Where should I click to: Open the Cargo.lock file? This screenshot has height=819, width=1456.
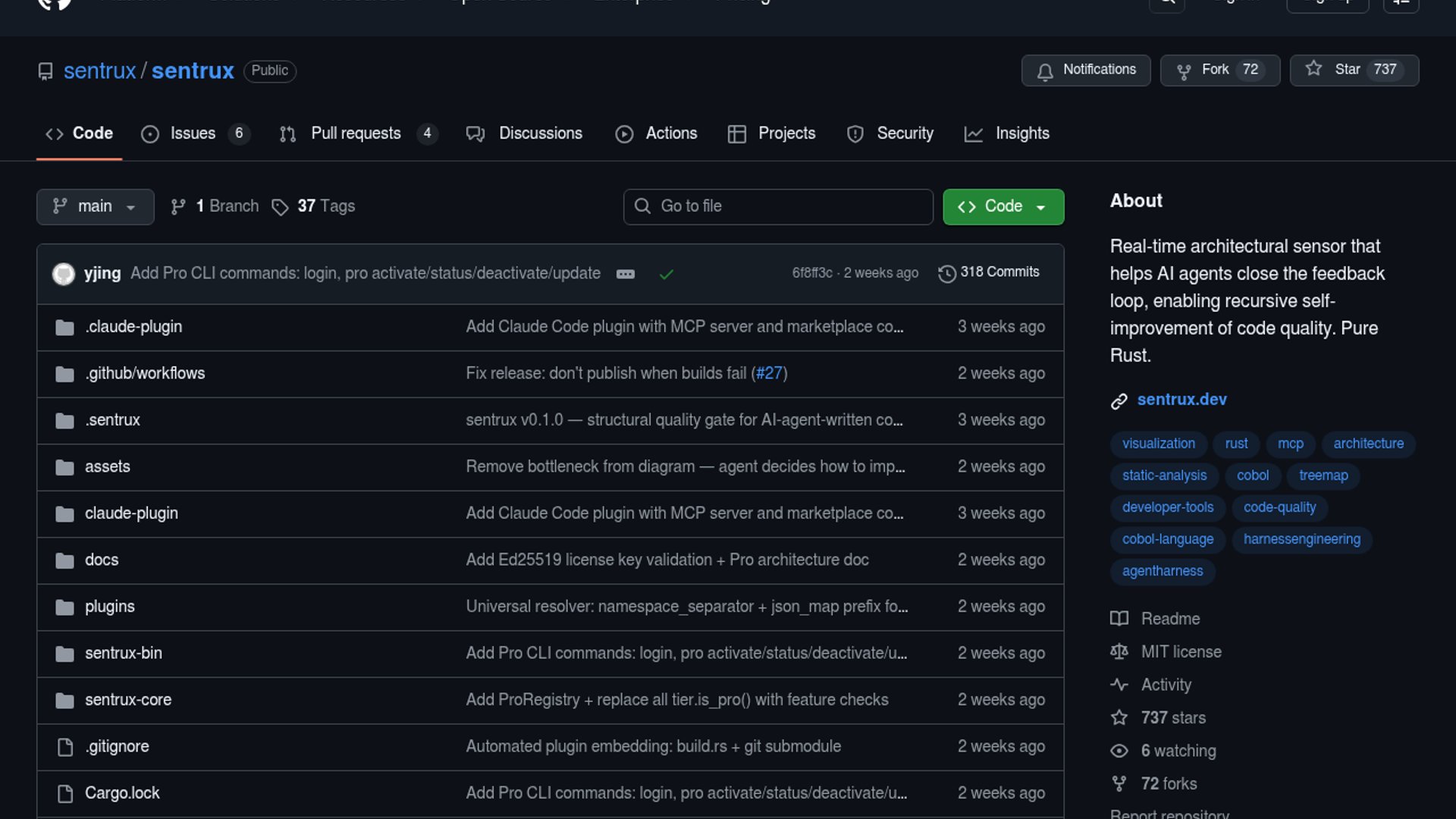coord(122,793)
